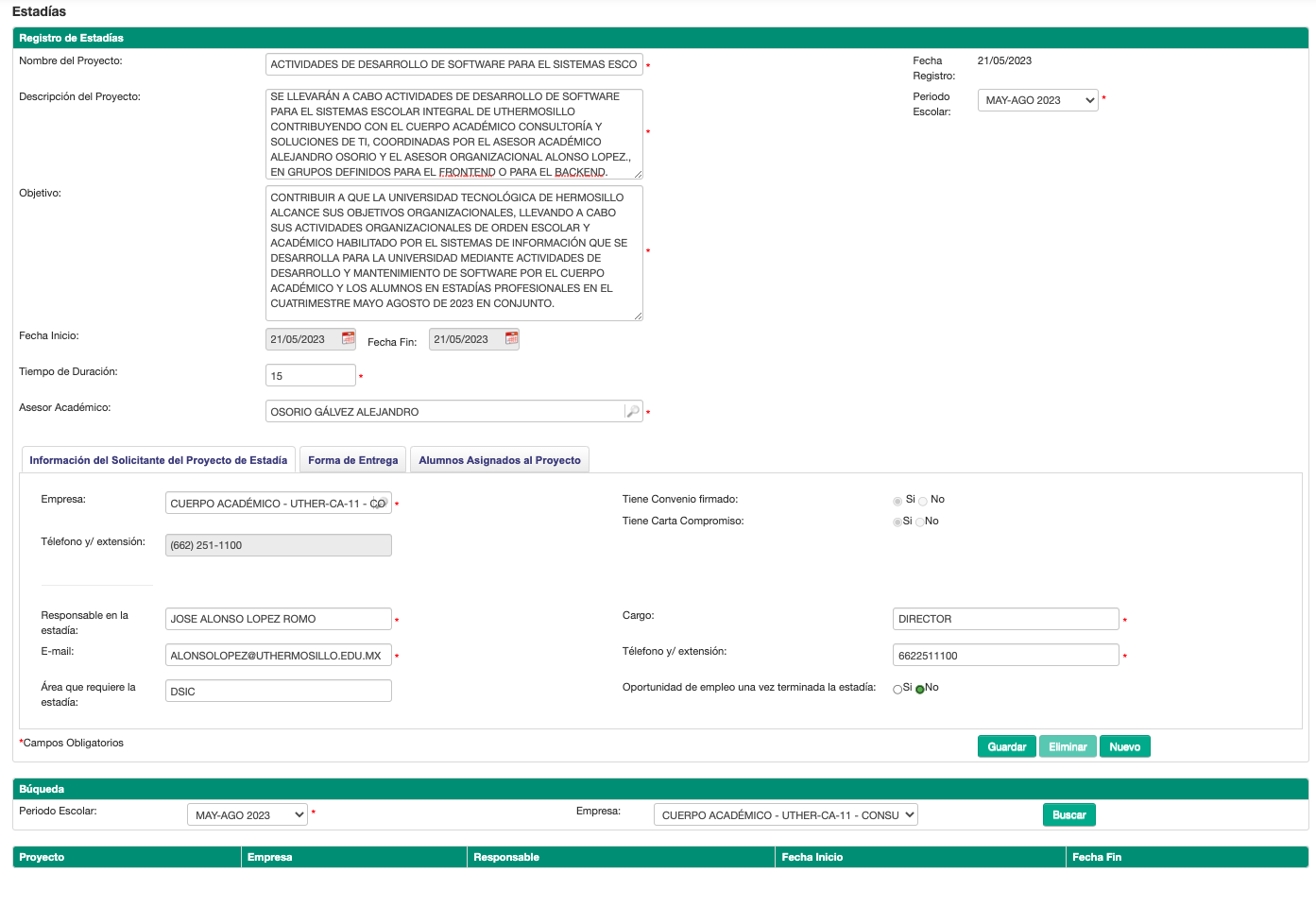1316x907 pixels.
Task: Click the Empresa lookup search icon
Action: (x=380, y=504)
